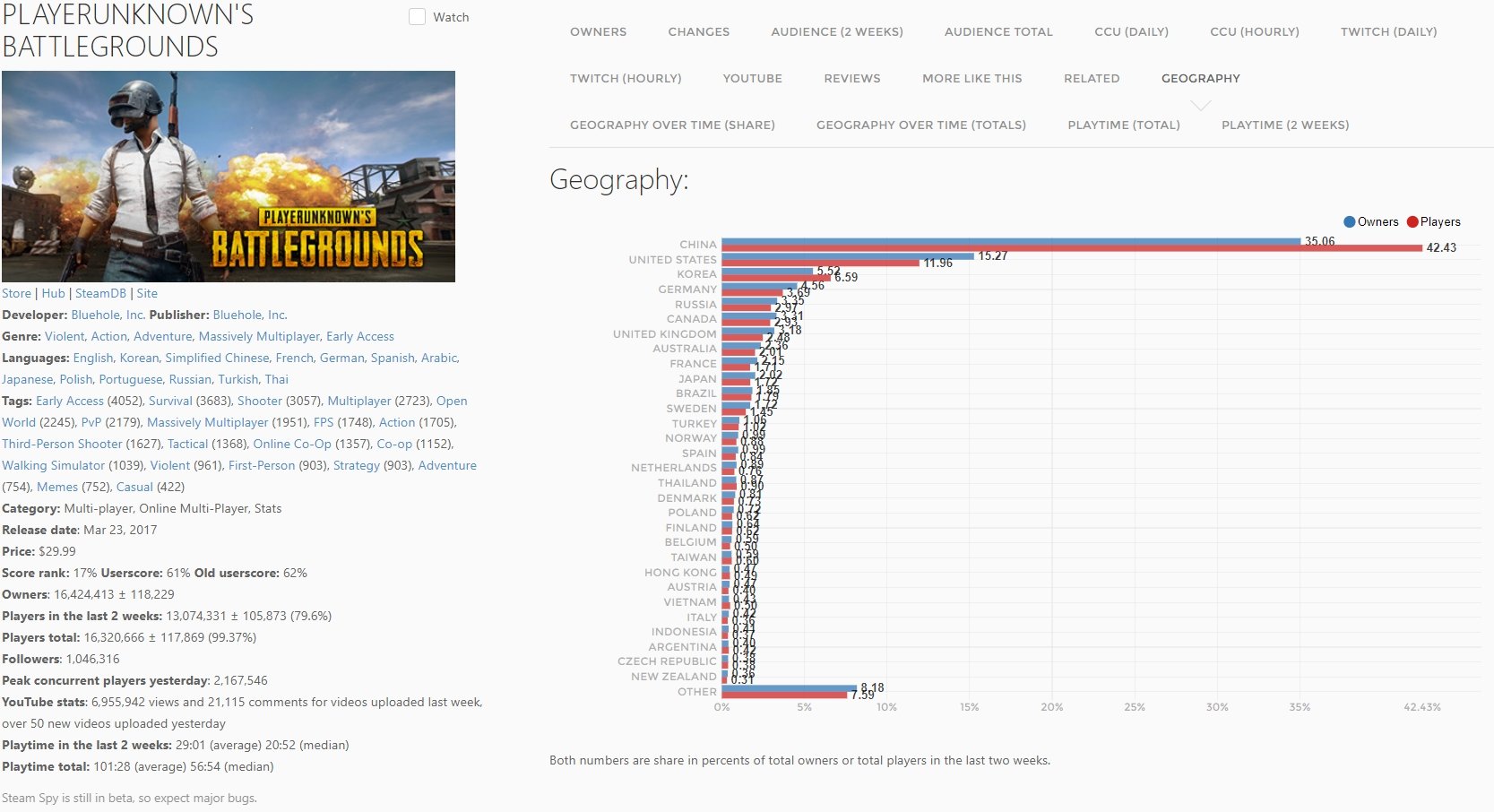Screen dimensions: 1494x812
Task: Visit the SteamDB link
Action: [100, 293]
